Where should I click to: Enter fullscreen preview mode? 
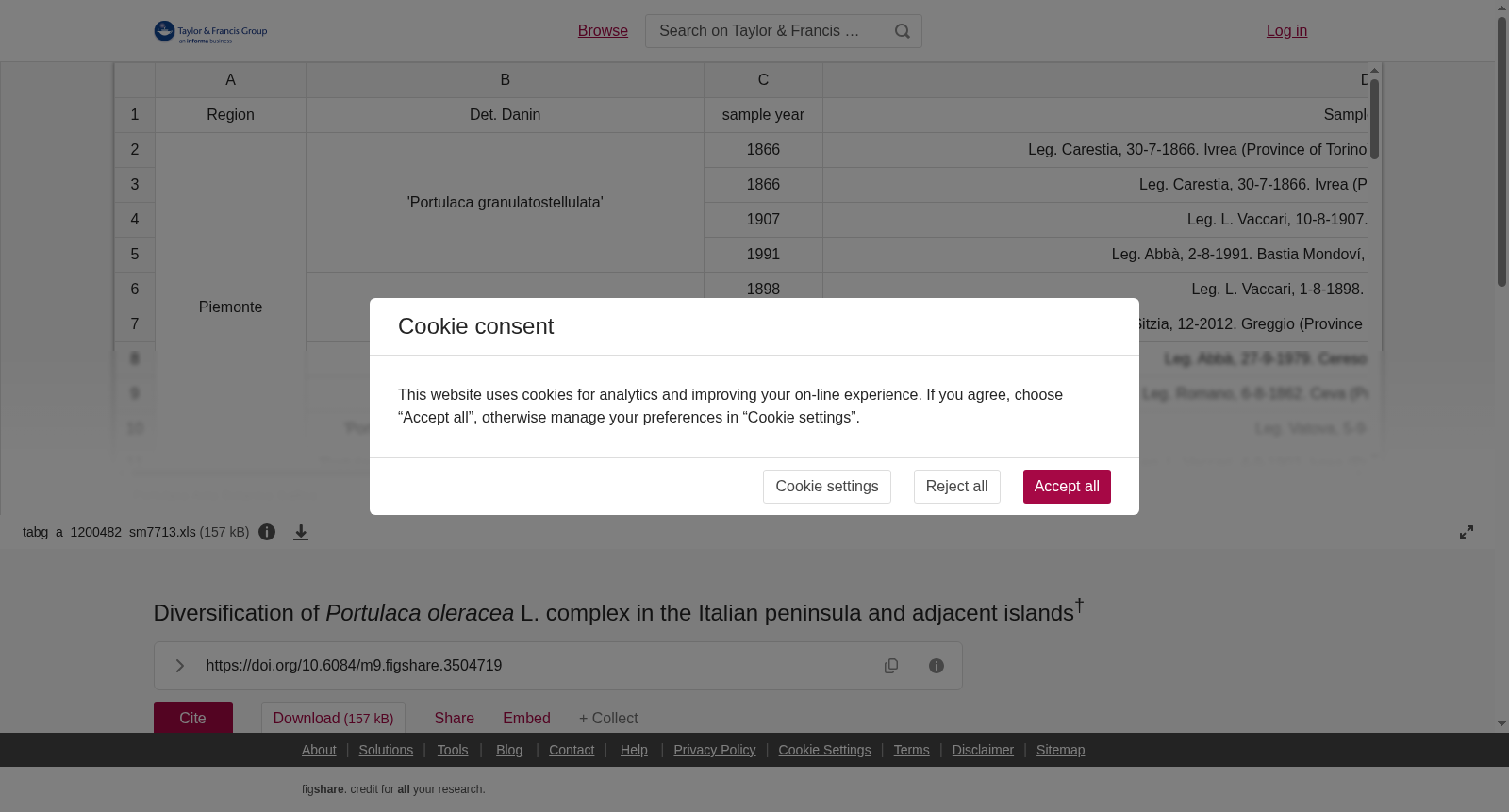click(x=1467, y=532)
